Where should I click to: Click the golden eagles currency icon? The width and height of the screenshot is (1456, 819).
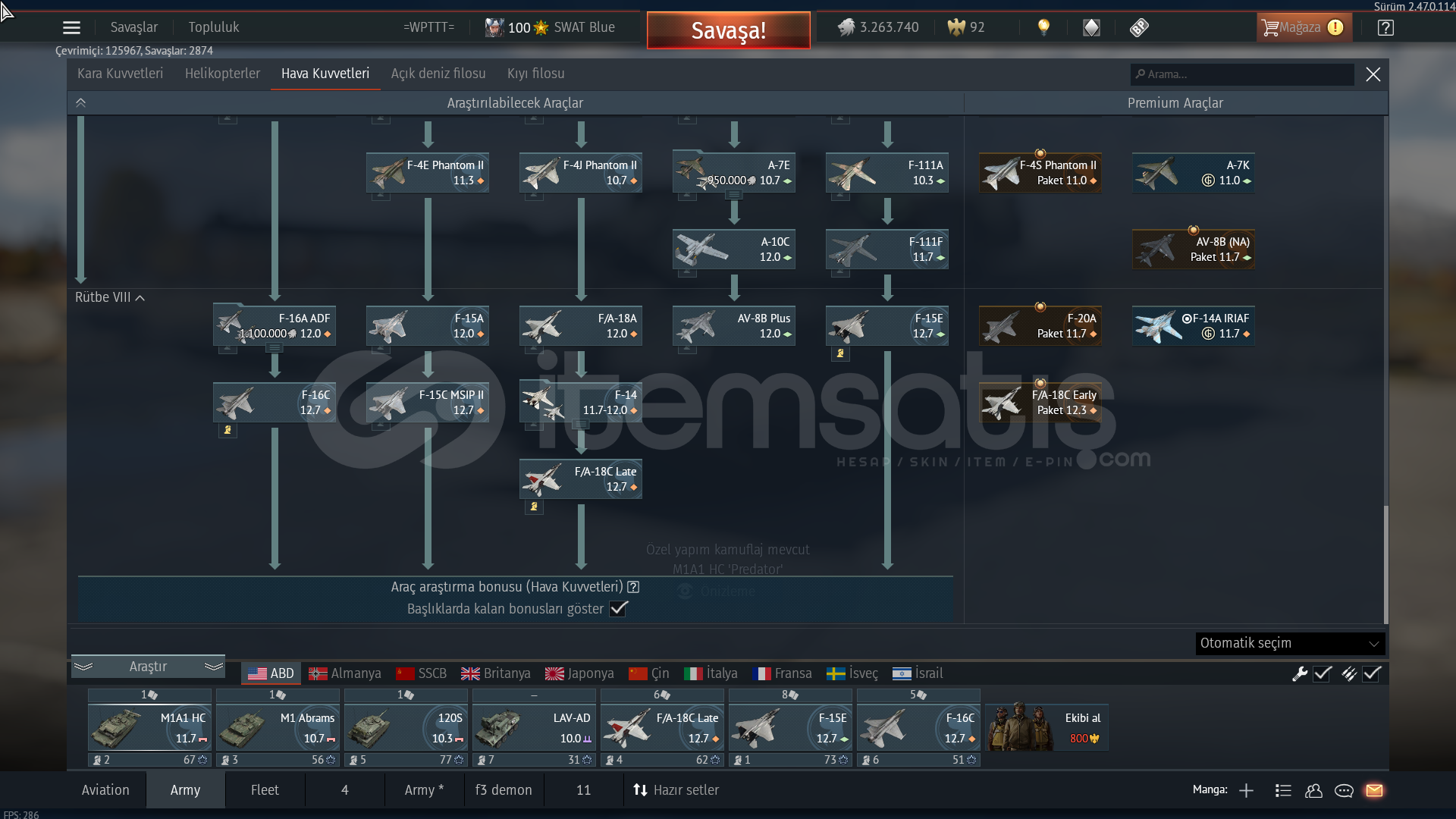(956, 27)
